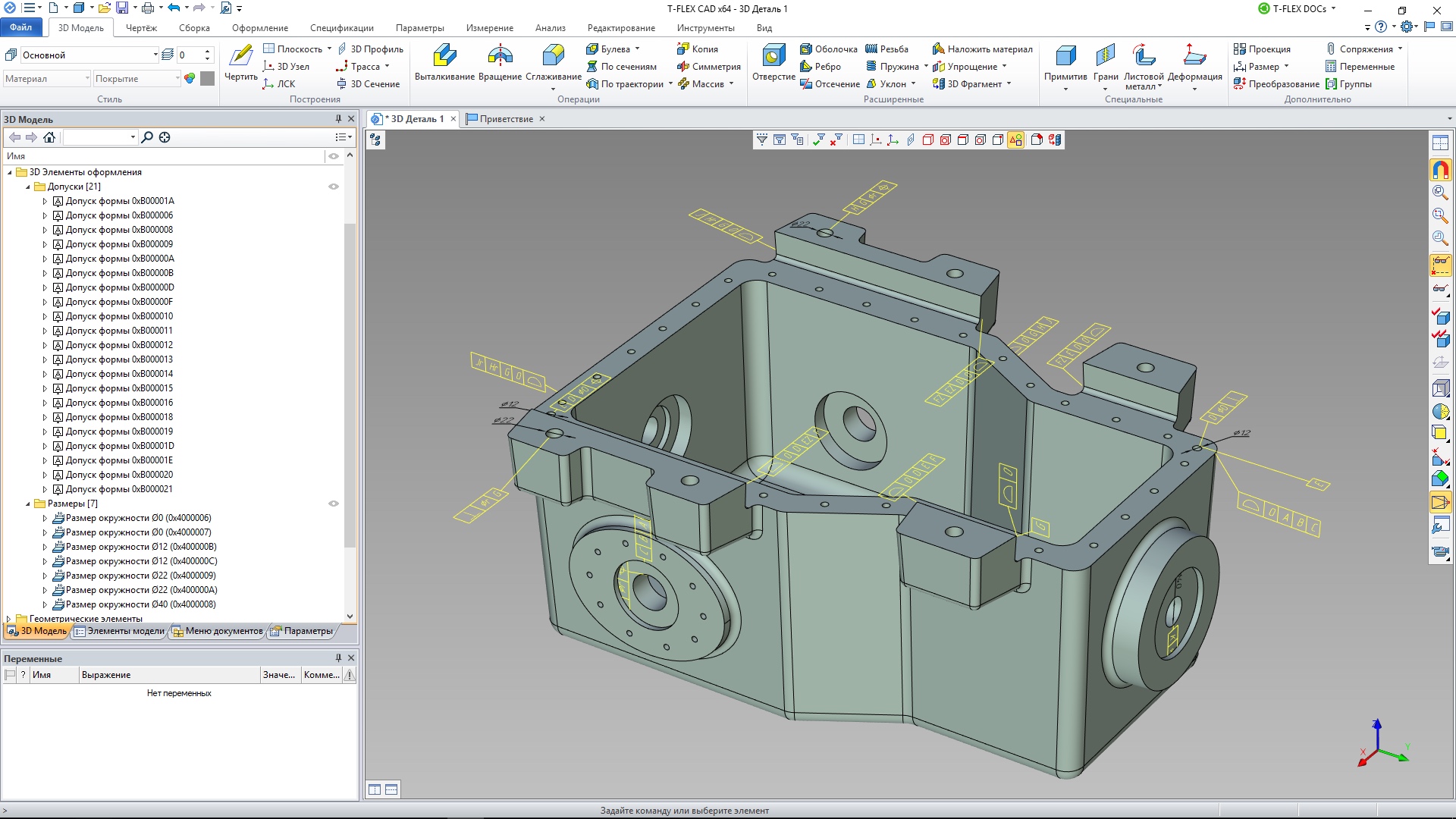This screenshot has height=819, width=1456.
Task: Choose the Оболочка shell operation
Action: pos(829,49)
